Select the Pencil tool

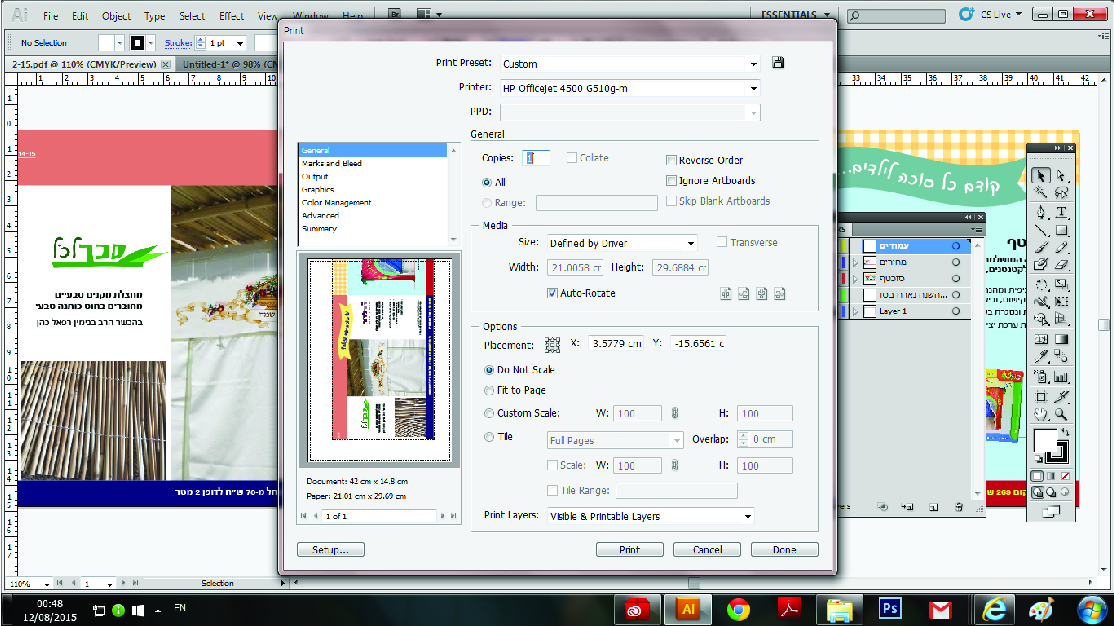click(1061, 247)
